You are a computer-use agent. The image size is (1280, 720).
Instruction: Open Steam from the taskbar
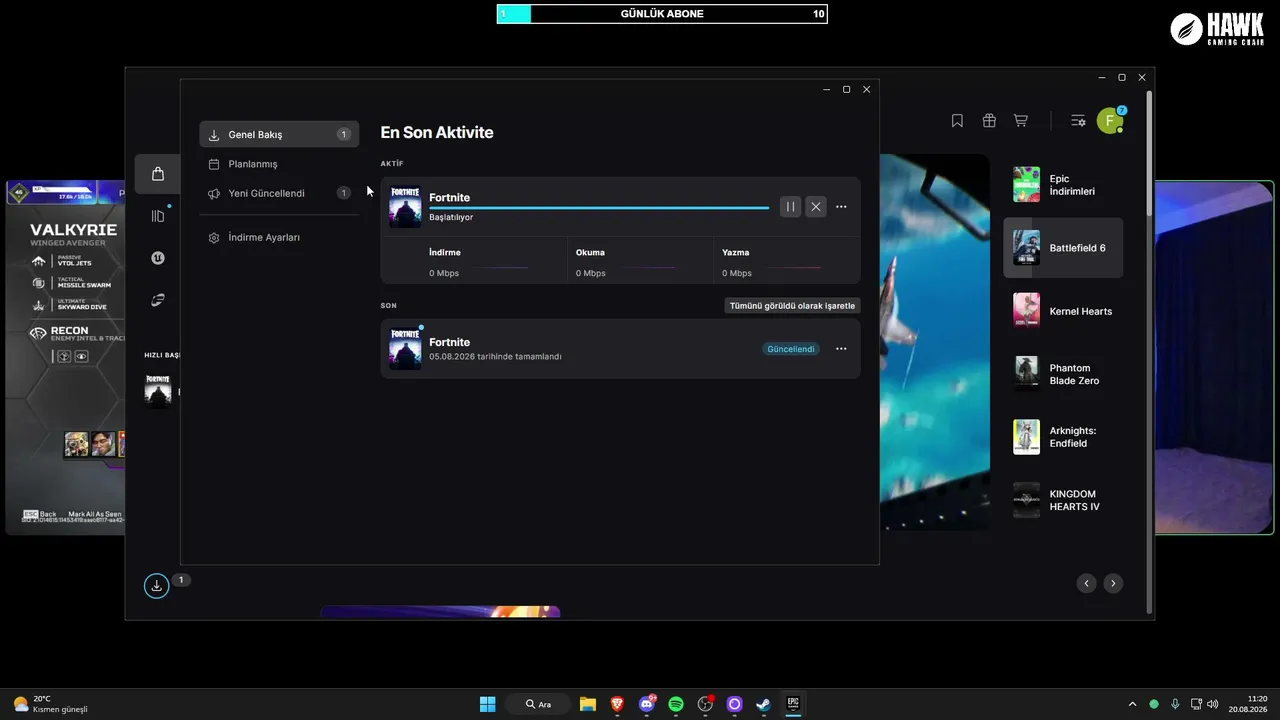tap(764, 704)
